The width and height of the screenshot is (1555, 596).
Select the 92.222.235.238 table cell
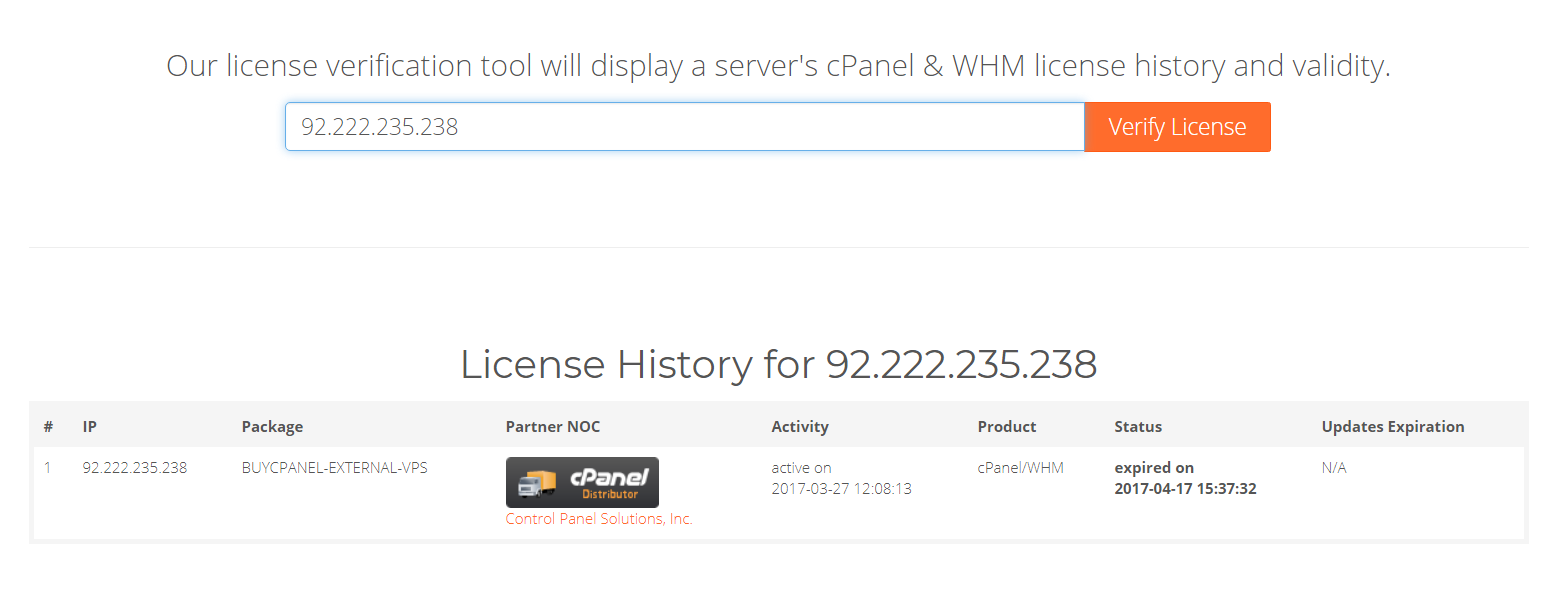(134, 468)
